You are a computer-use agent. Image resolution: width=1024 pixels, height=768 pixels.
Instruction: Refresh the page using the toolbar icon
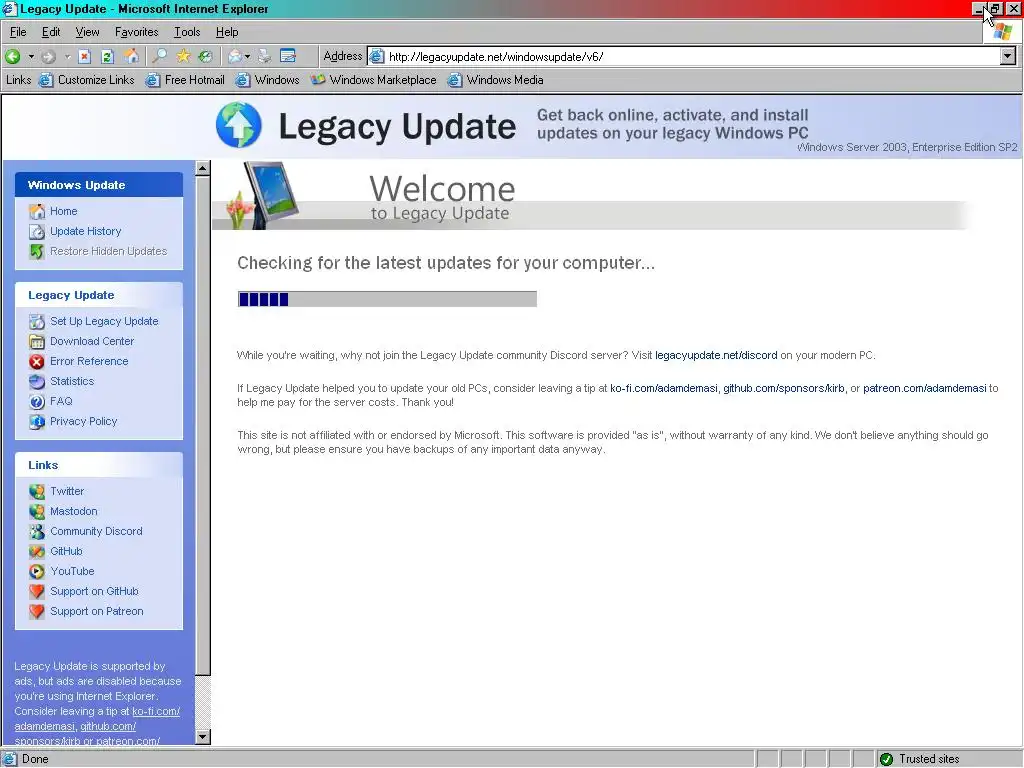pyautogui.click(x=108, y=57)
